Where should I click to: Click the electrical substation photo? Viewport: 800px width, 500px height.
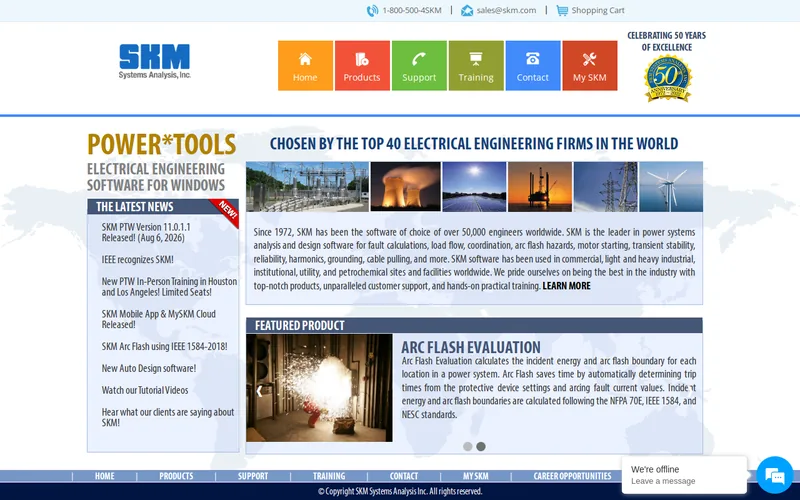307,187
